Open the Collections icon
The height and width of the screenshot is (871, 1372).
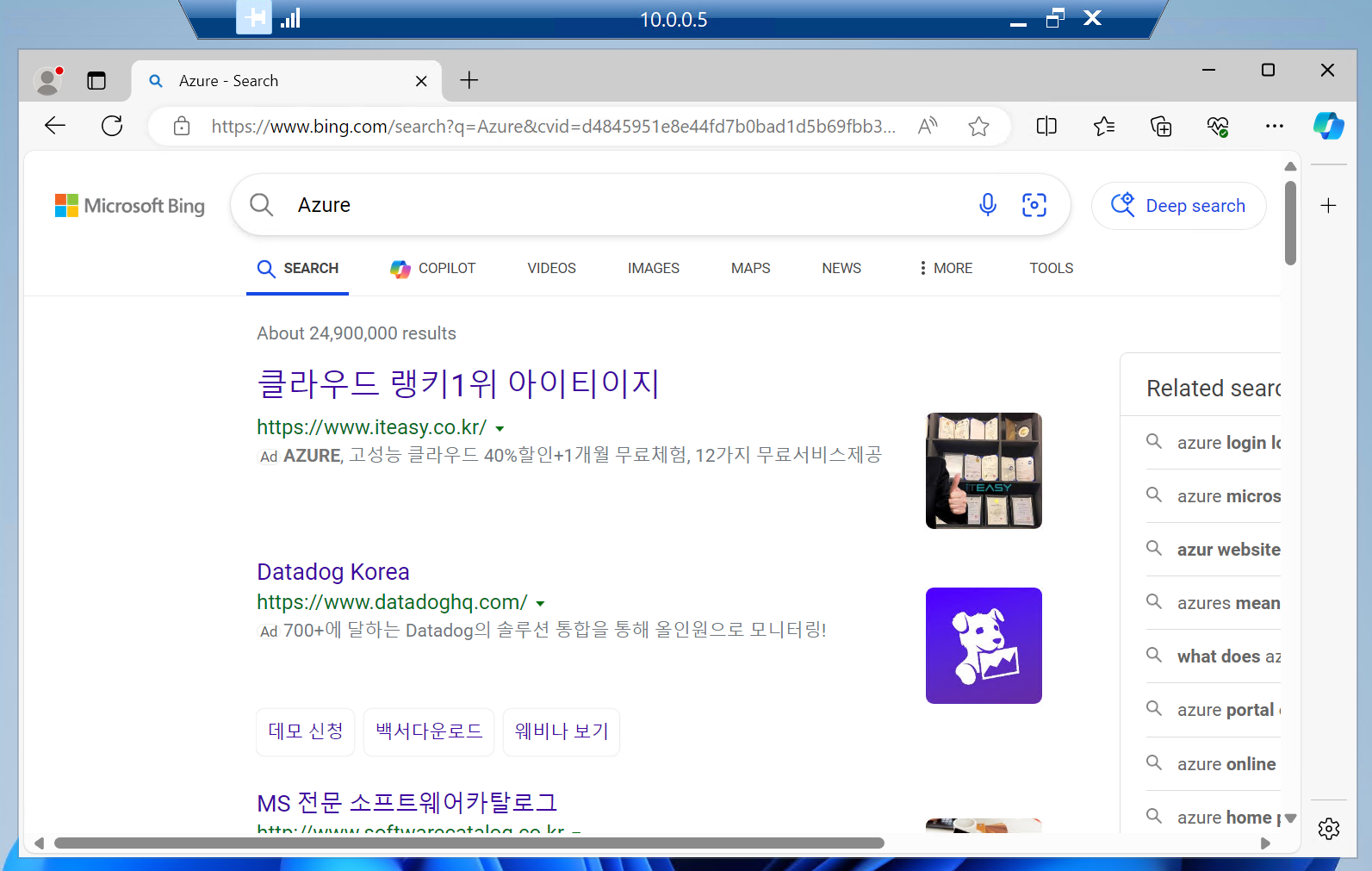(x=1161, y=127)
